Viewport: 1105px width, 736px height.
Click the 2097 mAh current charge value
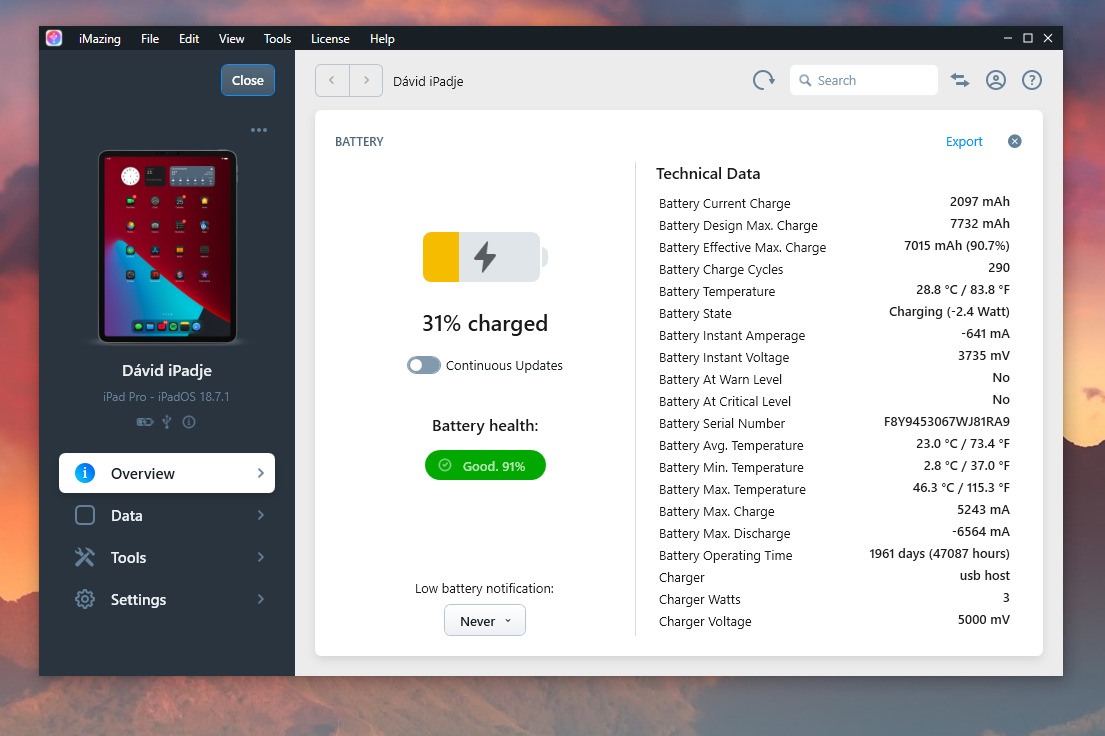click(980, 202)
